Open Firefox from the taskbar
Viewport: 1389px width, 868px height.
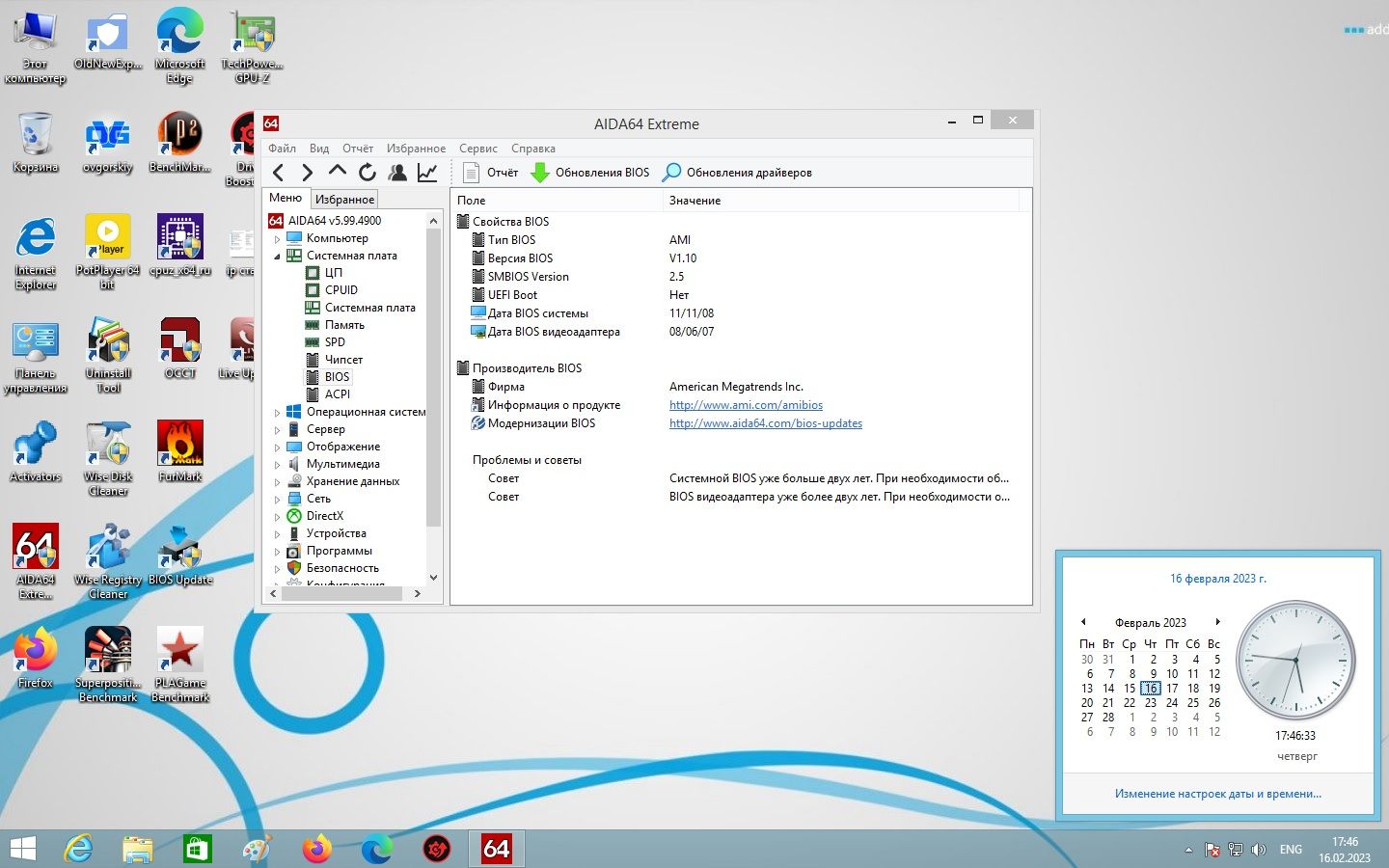[316, 849]
